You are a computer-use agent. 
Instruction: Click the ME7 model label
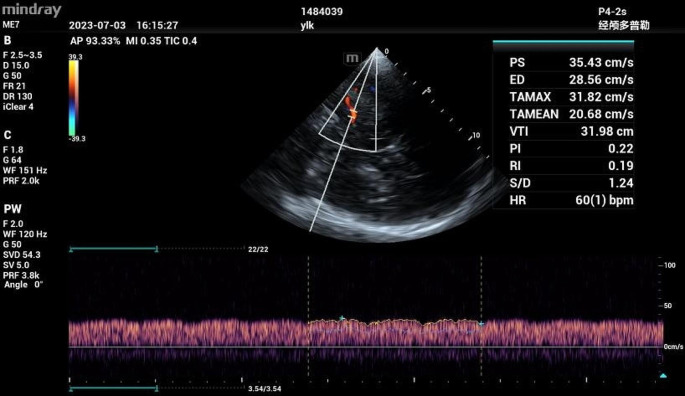click(x=11, y=25)
